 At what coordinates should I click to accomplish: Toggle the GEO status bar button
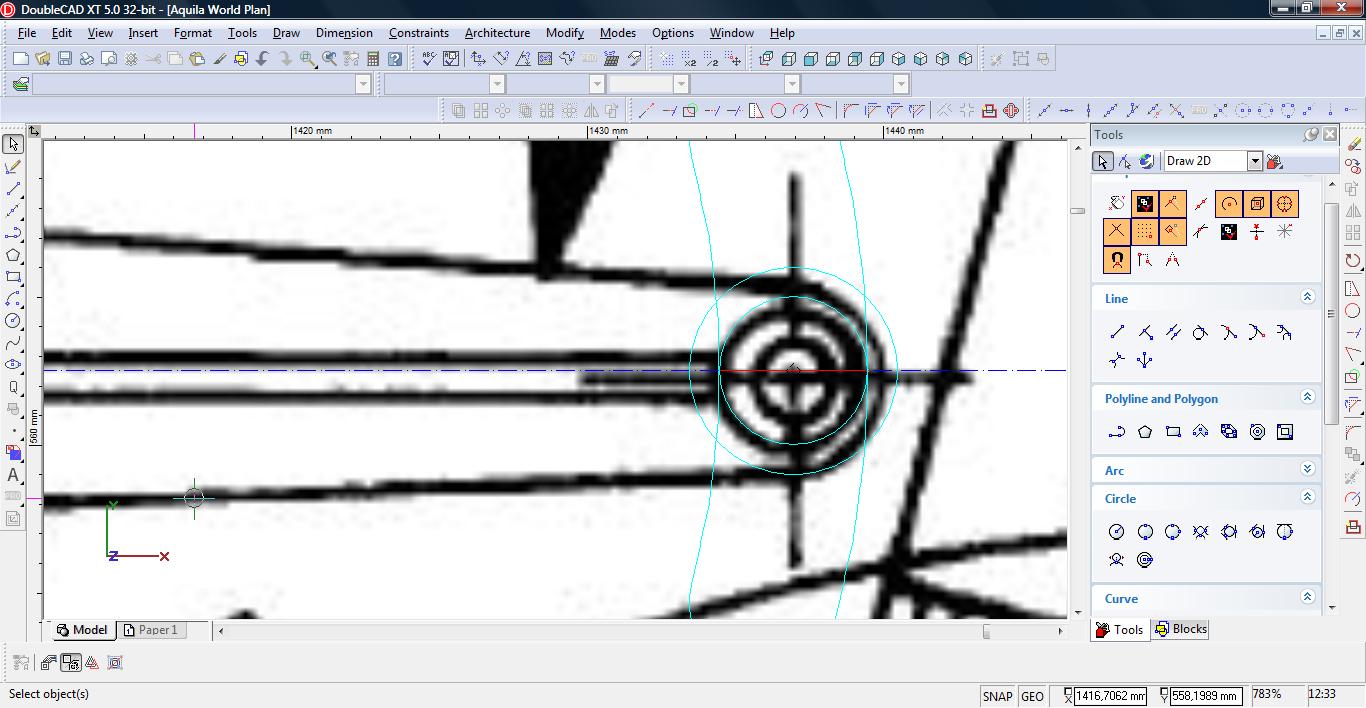1032,696
